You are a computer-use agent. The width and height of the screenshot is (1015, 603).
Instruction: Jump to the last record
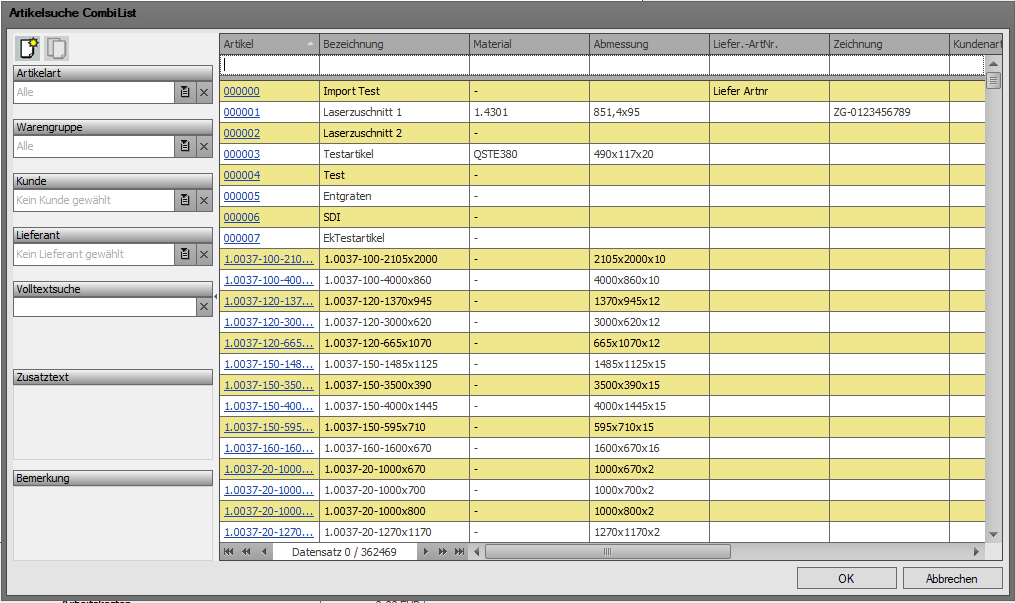[x=459, y=552]
